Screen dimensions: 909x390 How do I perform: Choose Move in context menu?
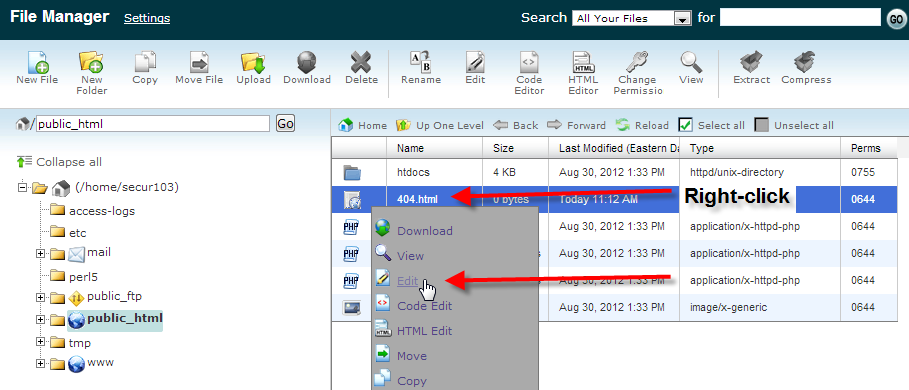tap(412, 356)
